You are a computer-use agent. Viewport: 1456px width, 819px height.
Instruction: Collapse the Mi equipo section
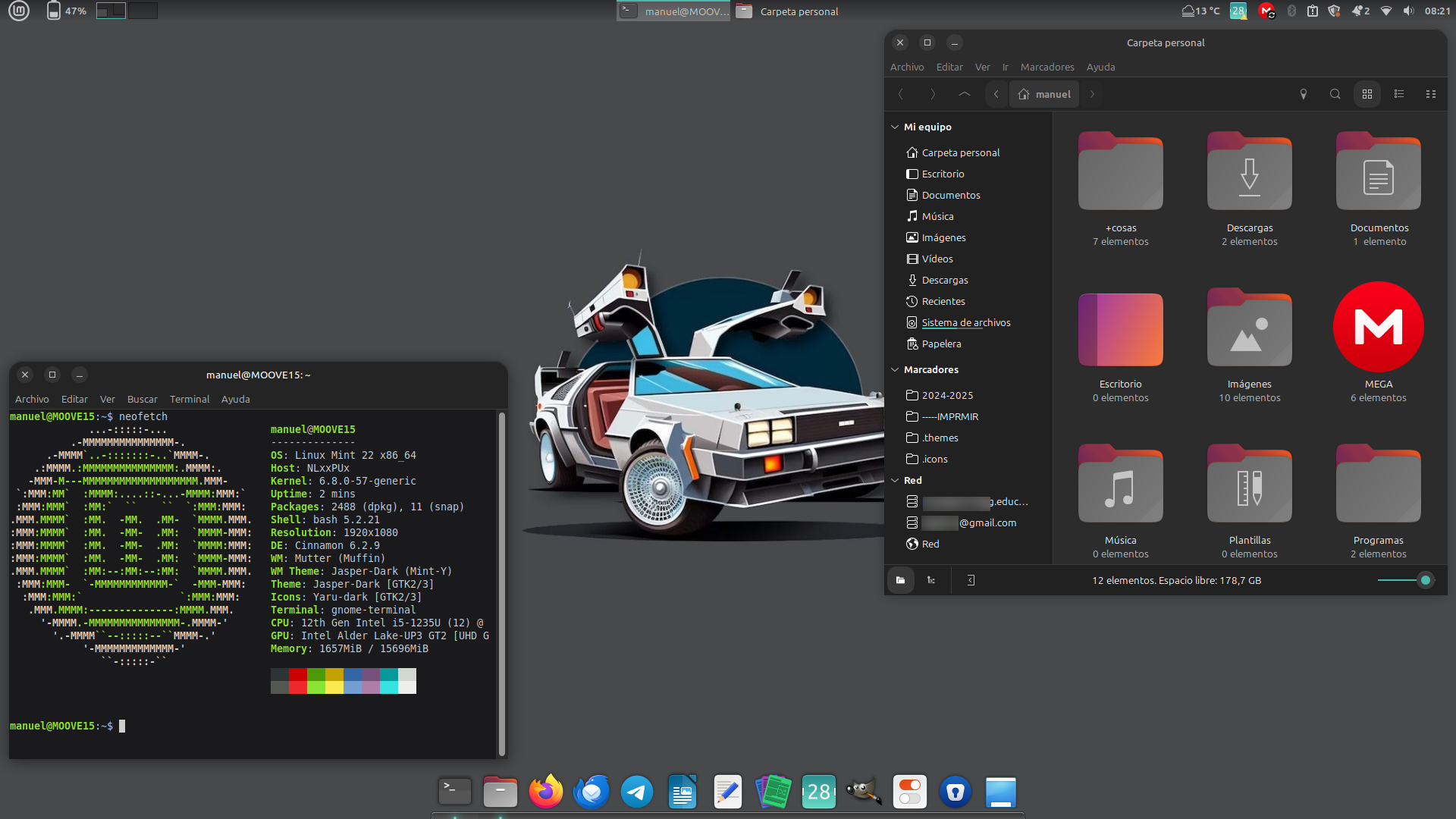coord(895,127)
